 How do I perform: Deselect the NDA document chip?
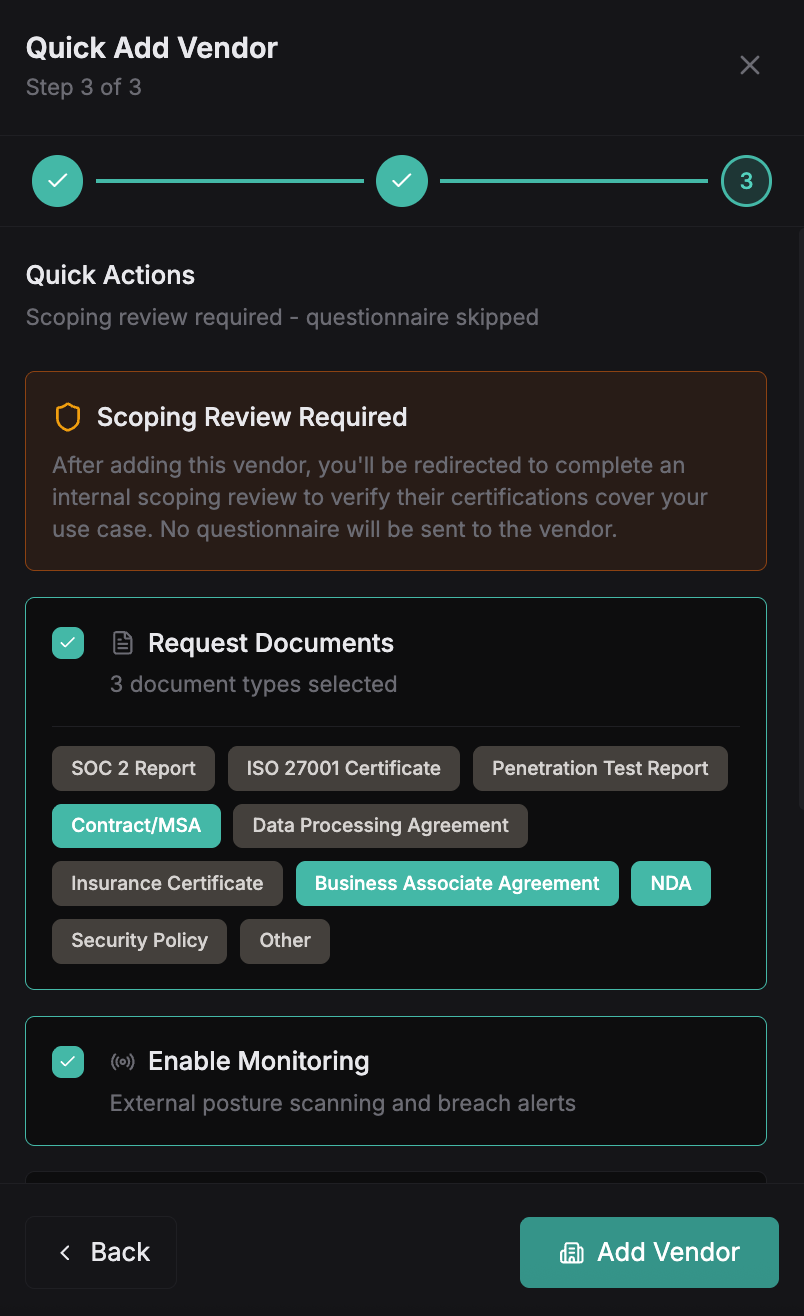(670, 883)
